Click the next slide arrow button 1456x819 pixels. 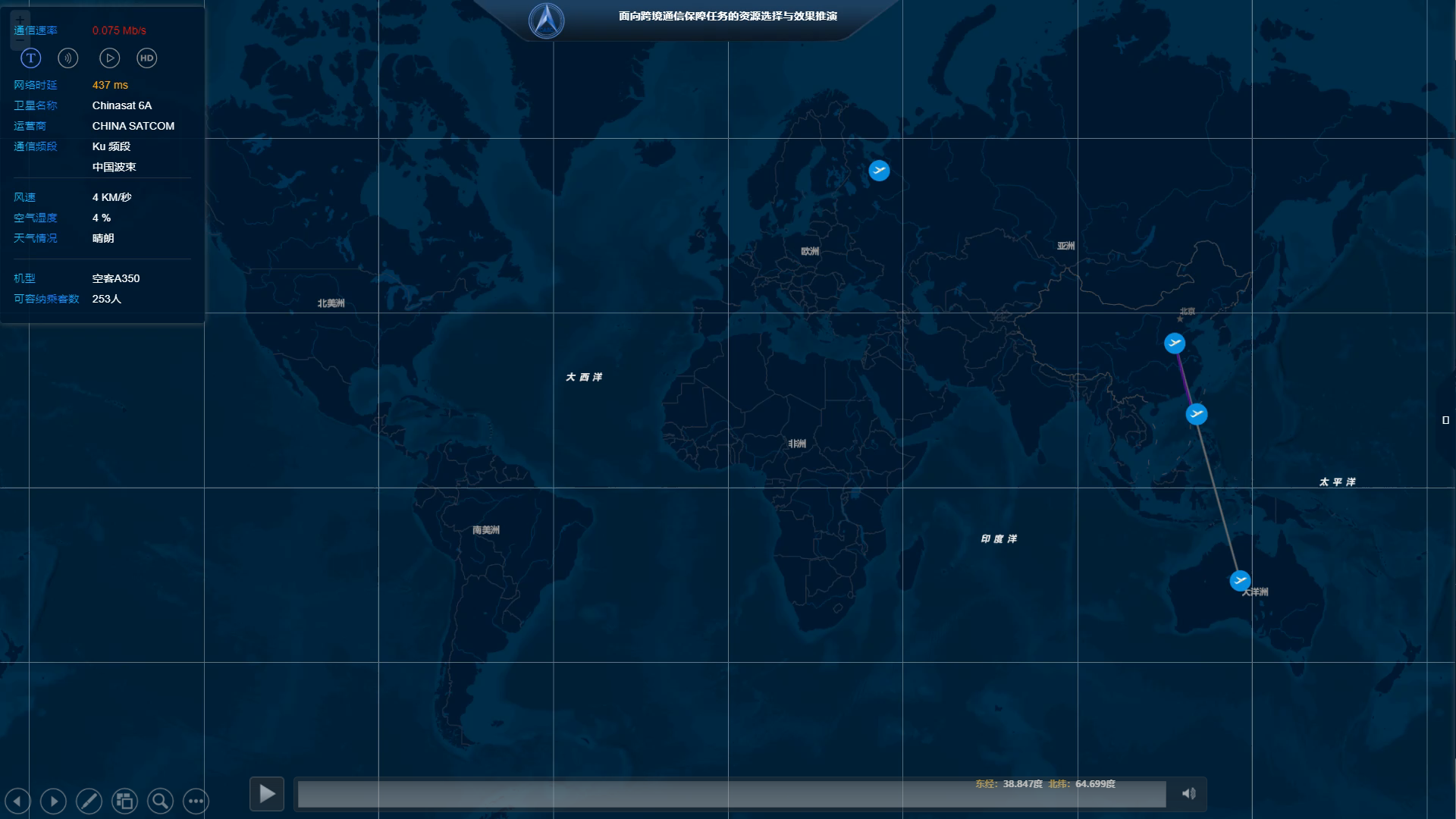(53, 801)
